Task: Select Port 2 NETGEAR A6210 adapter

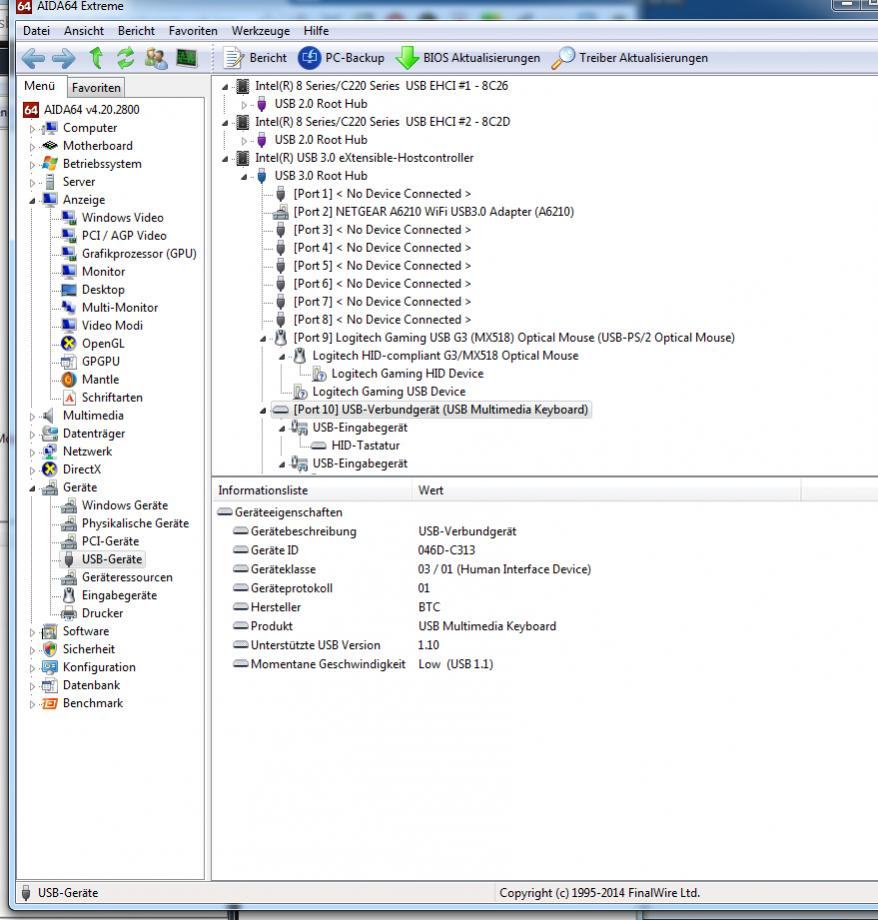Action: (434, 212)
